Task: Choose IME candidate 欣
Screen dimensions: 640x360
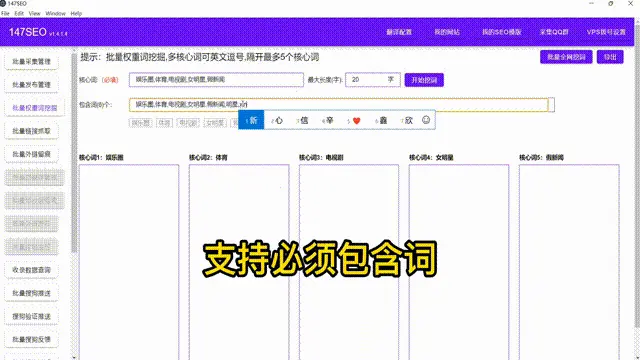Action: click(407, 120)
